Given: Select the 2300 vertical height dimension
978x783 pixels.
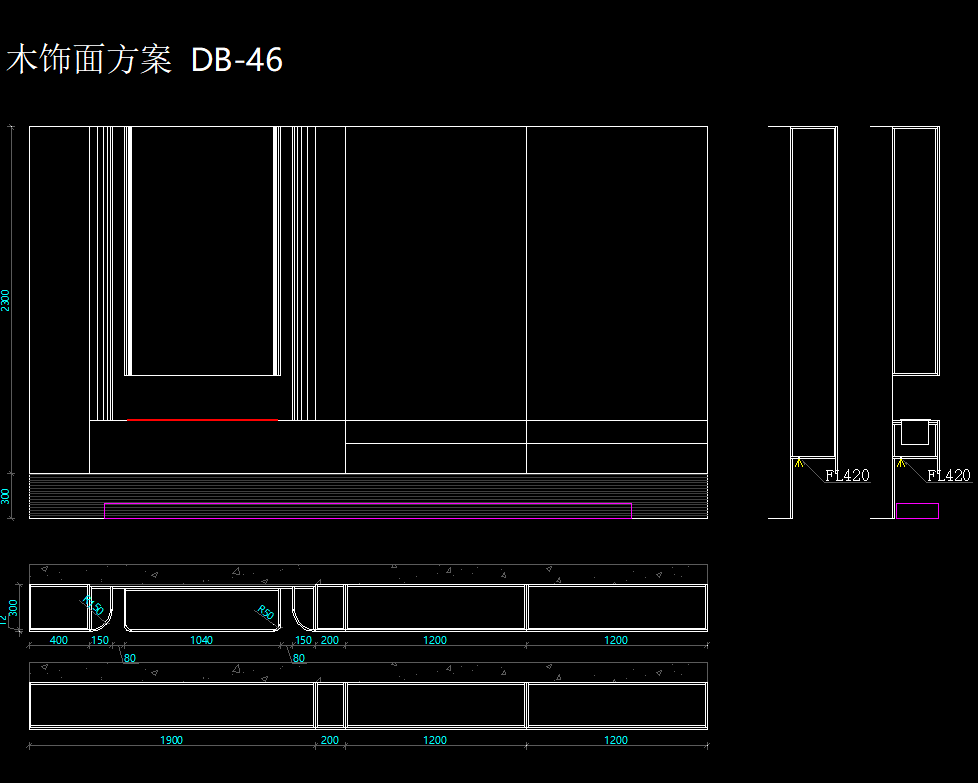Looking at the screenshot, I should [x=6, y=300].
